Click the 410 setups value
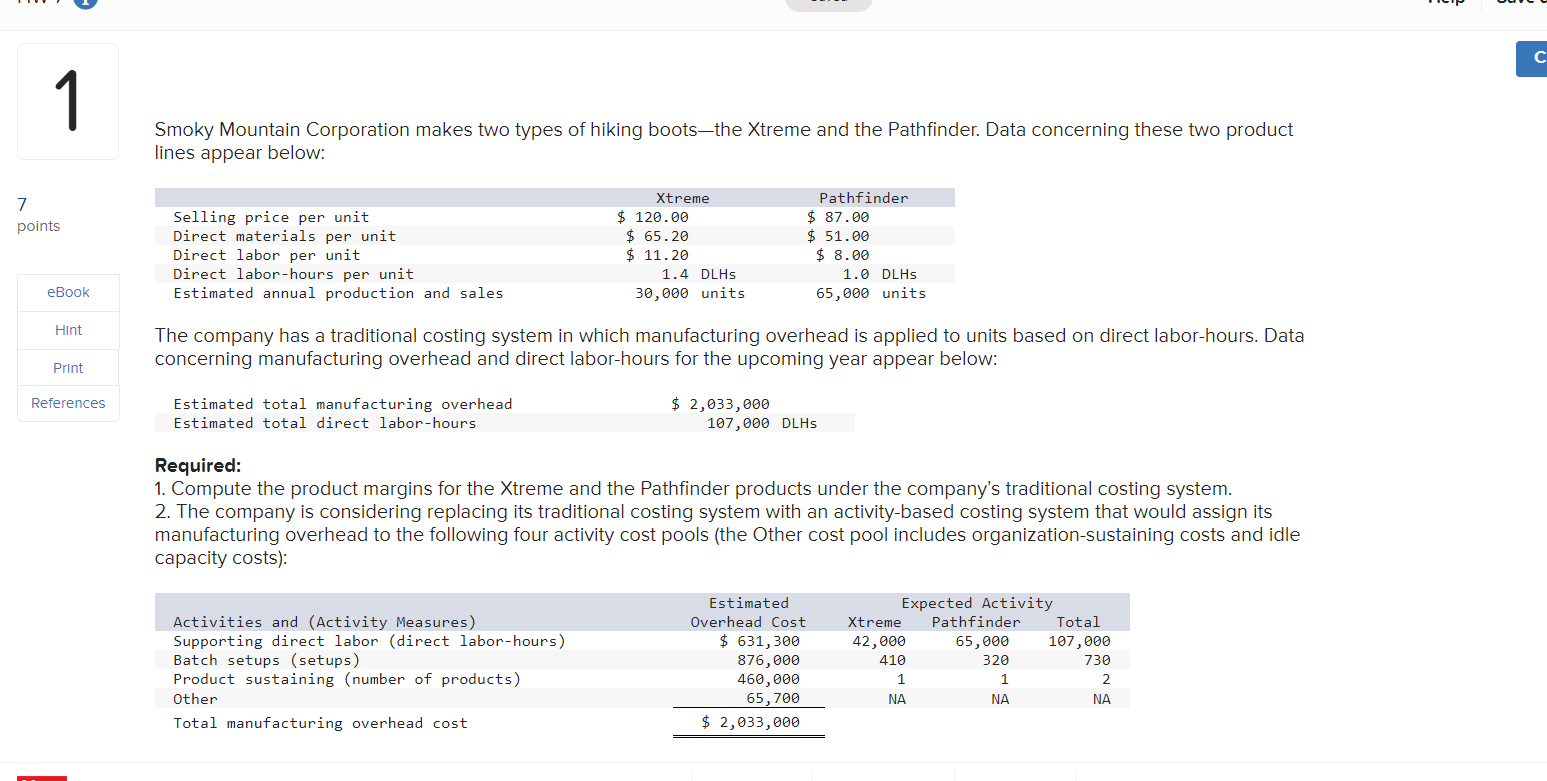1547x781 pixels. point(893,660)
